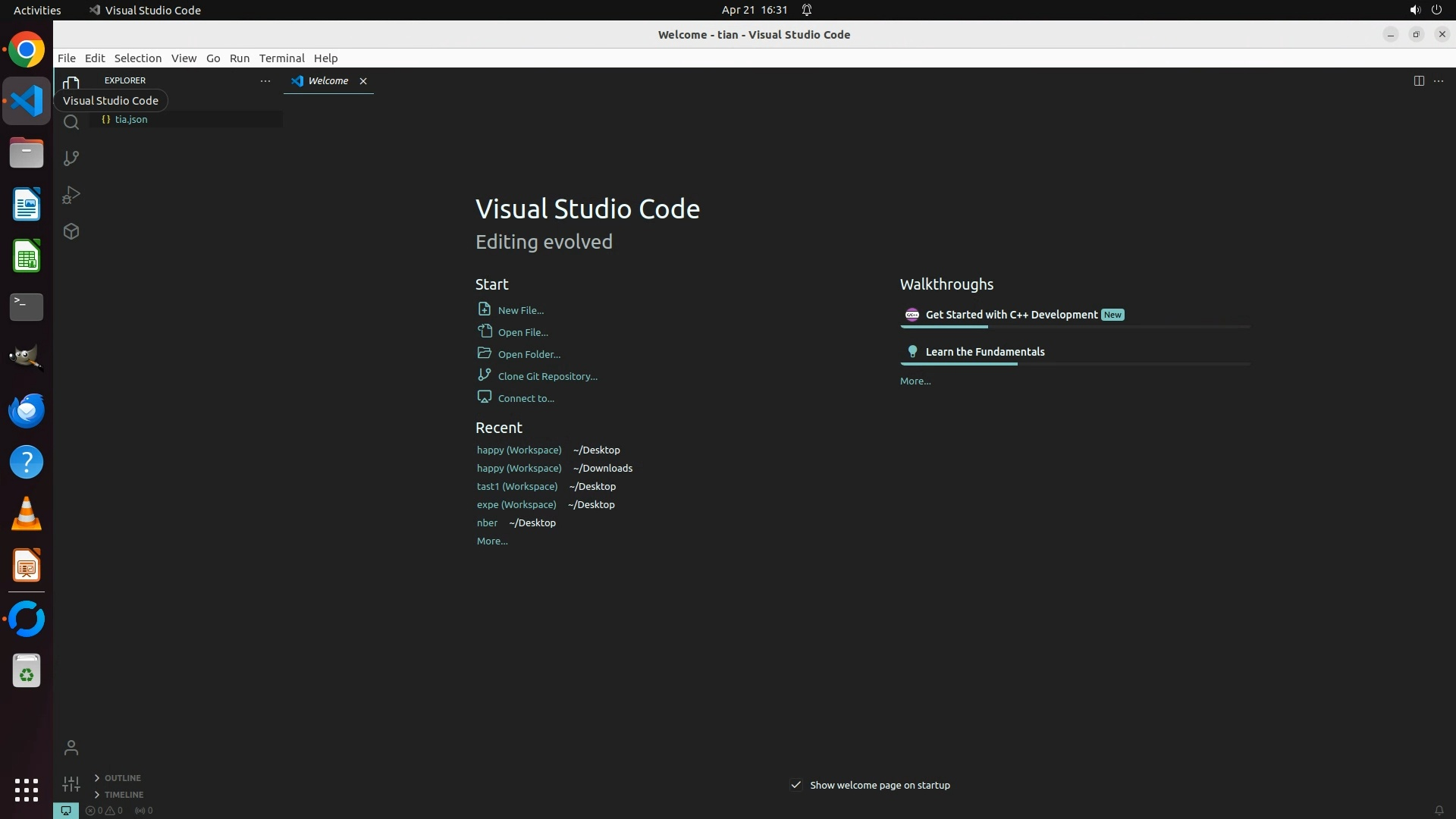
Task: Click the Split Editor Right icon
Action: 1418,80
